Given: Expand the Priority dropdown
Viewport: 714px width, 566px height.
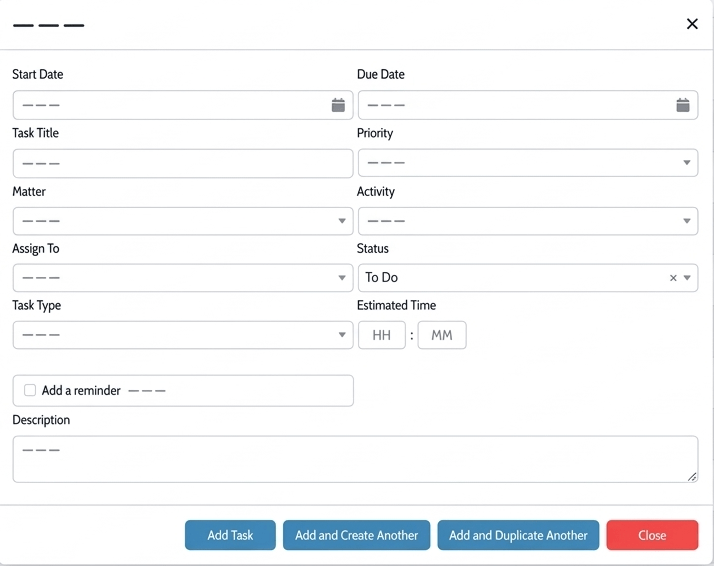Looking at the screenshot, I should [x=687, y=163].
